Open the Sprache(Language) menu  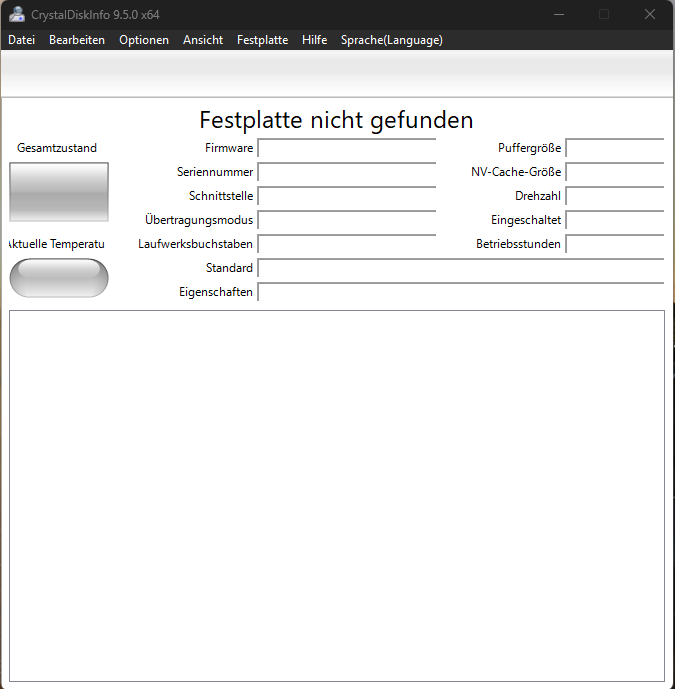tap(392, 40)
